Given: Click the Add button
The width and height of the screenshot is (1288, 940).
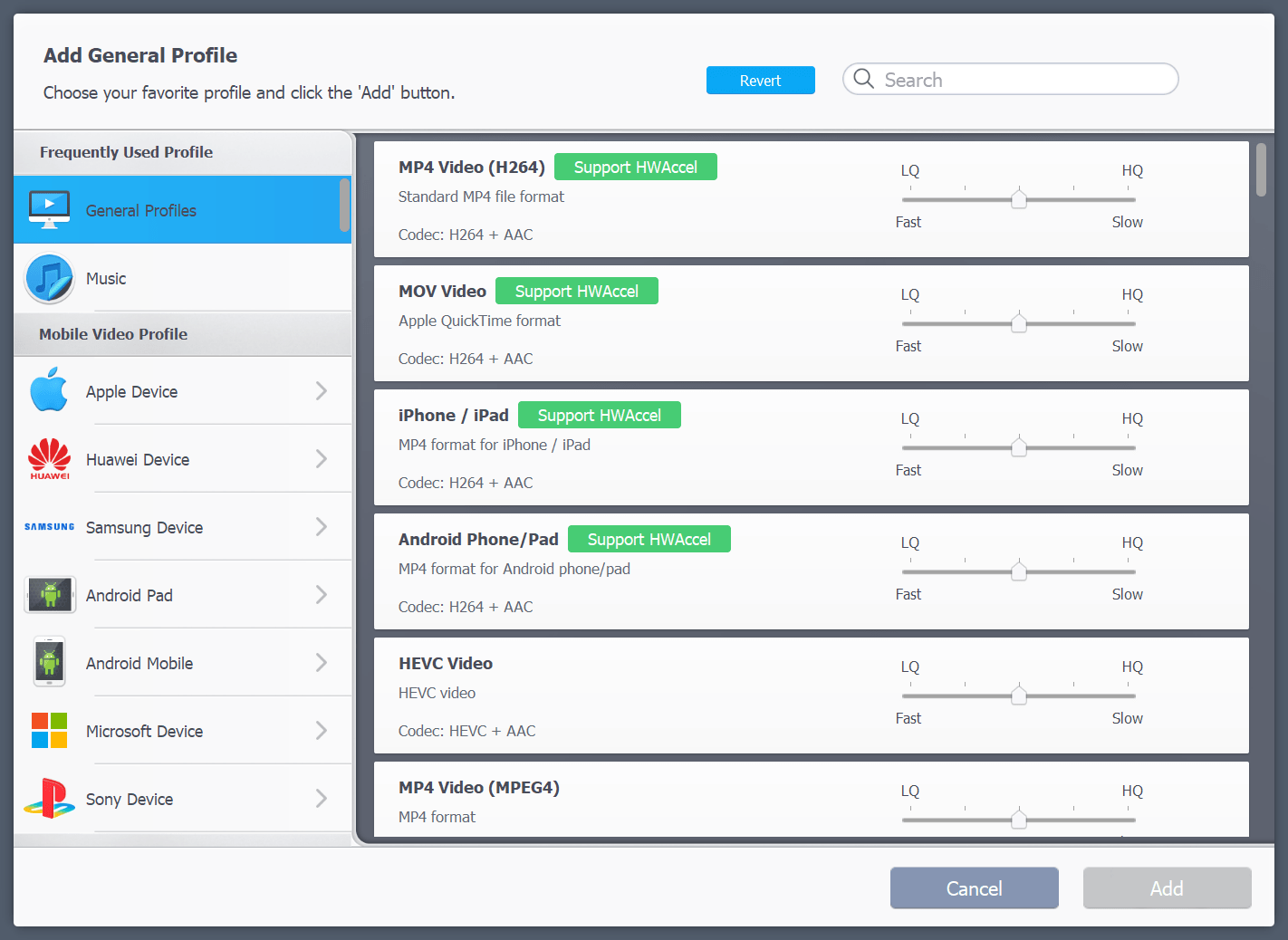Looking at the screenshot, I should (x=1168, y=887).
